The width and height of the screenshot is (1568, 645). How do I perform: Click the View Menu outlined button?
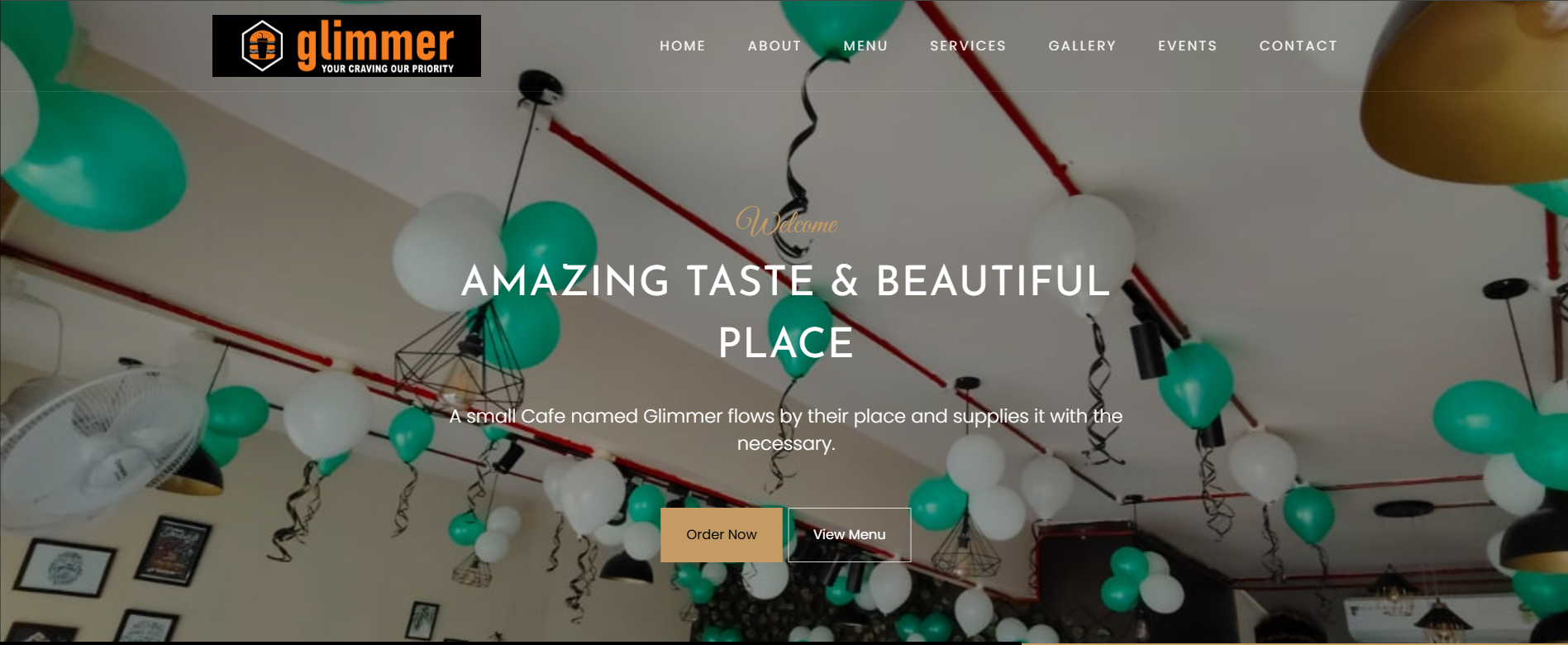pos(849,535)
